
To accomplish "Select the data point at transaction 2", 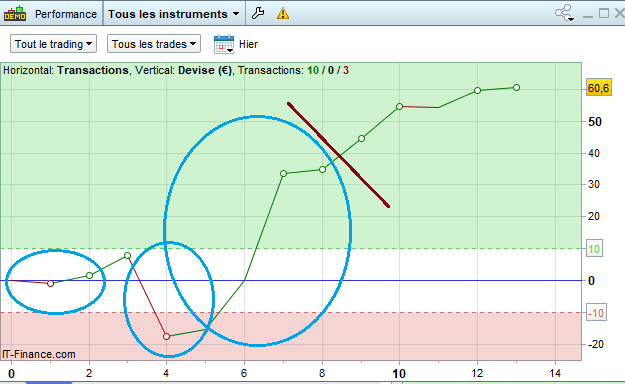I will coord(89,276).
